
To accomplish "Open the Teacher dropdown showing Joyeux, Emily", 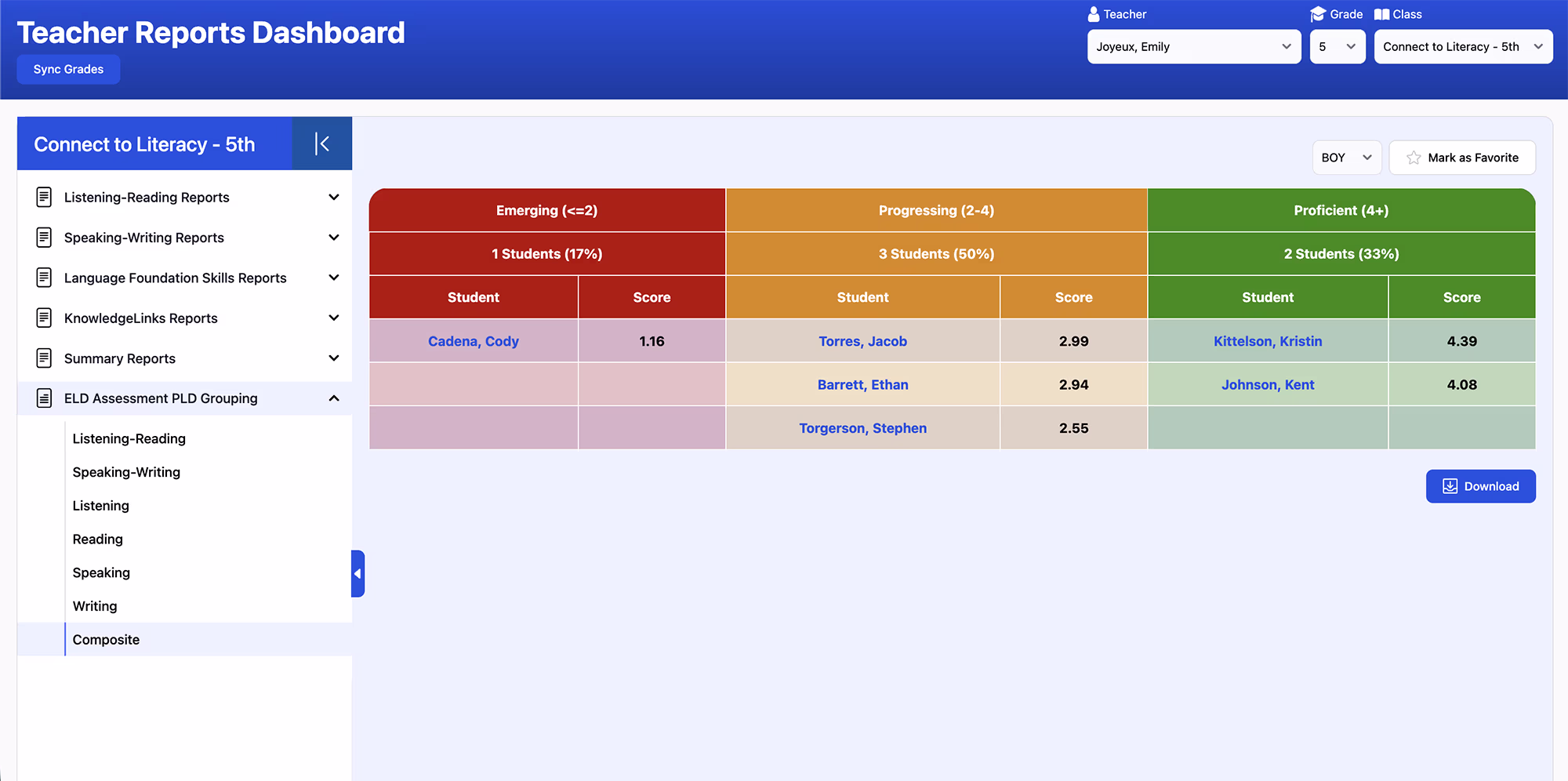I will 1194,47.
